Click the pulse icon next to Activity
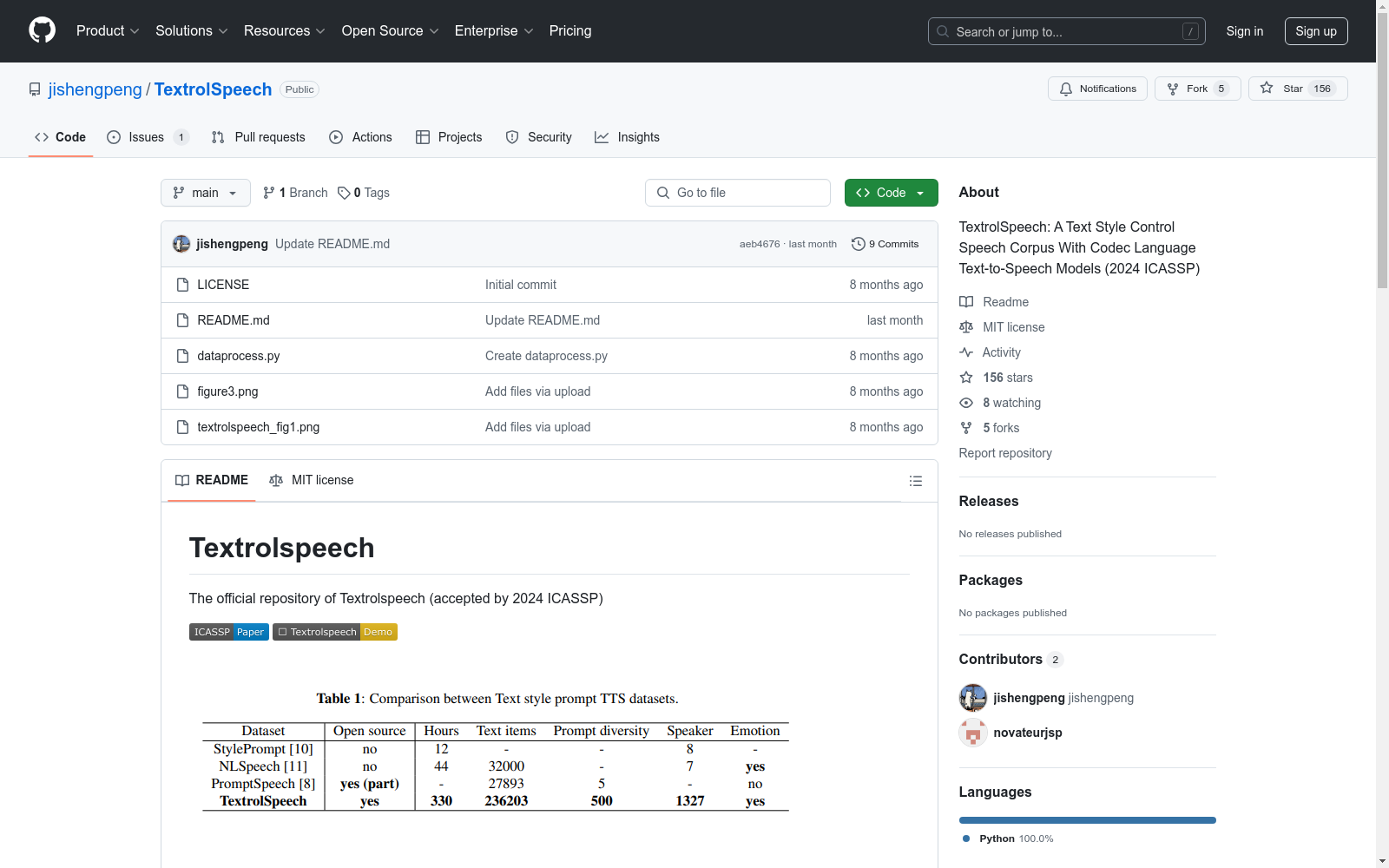 tap(966, 352)
